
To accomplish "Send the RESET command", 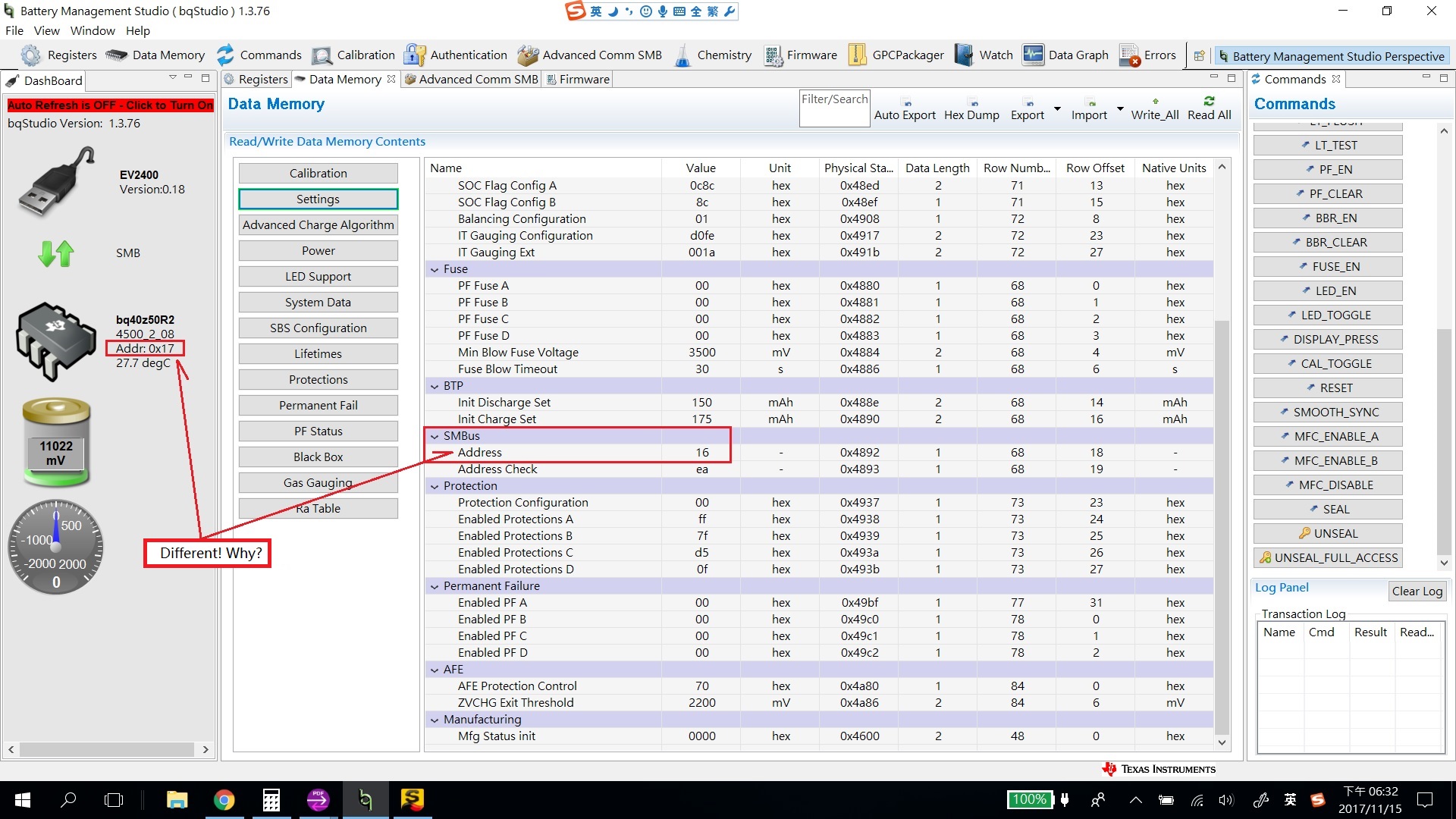I will tap(1328, 388).
